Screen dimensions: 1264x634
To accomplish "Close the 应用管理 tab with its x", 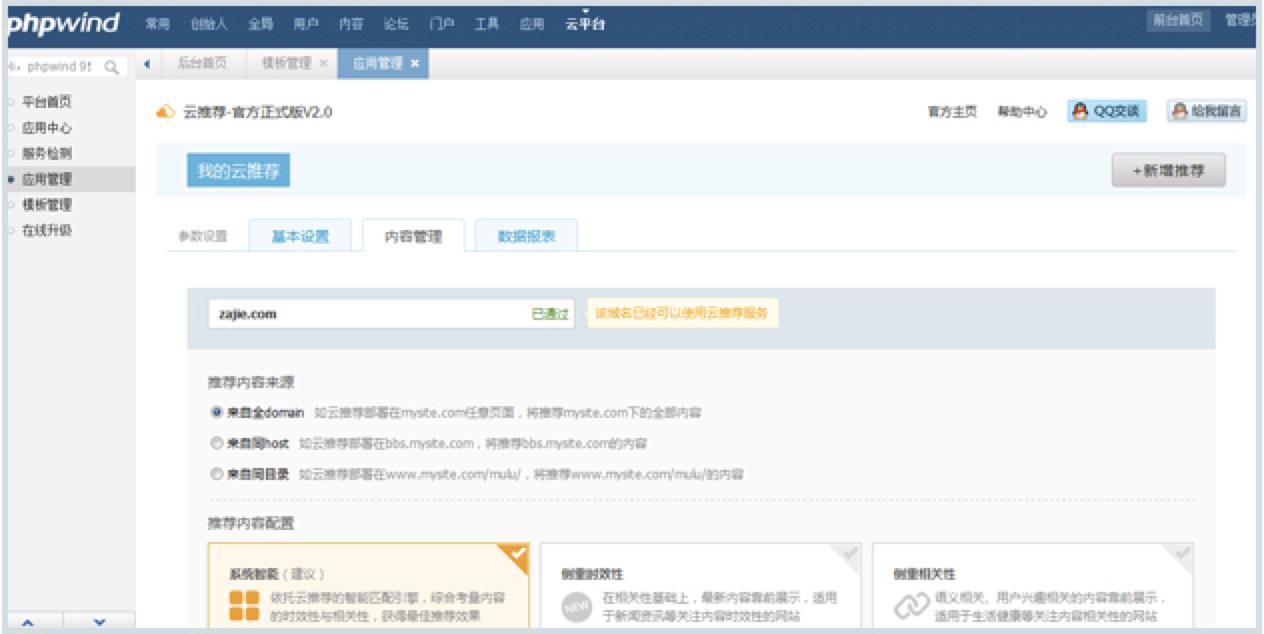I will 415,63.
